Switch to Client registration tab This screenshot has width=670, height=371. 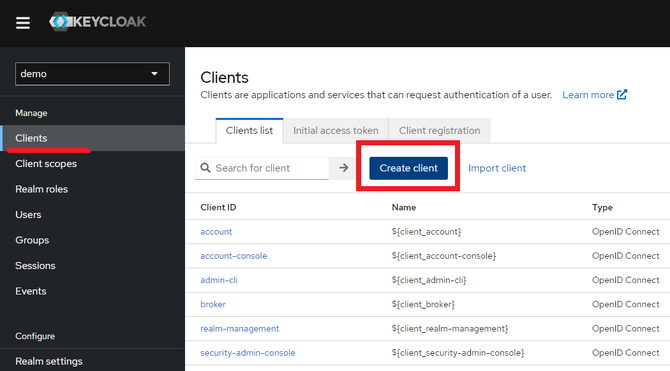click(x=439, y=130)
